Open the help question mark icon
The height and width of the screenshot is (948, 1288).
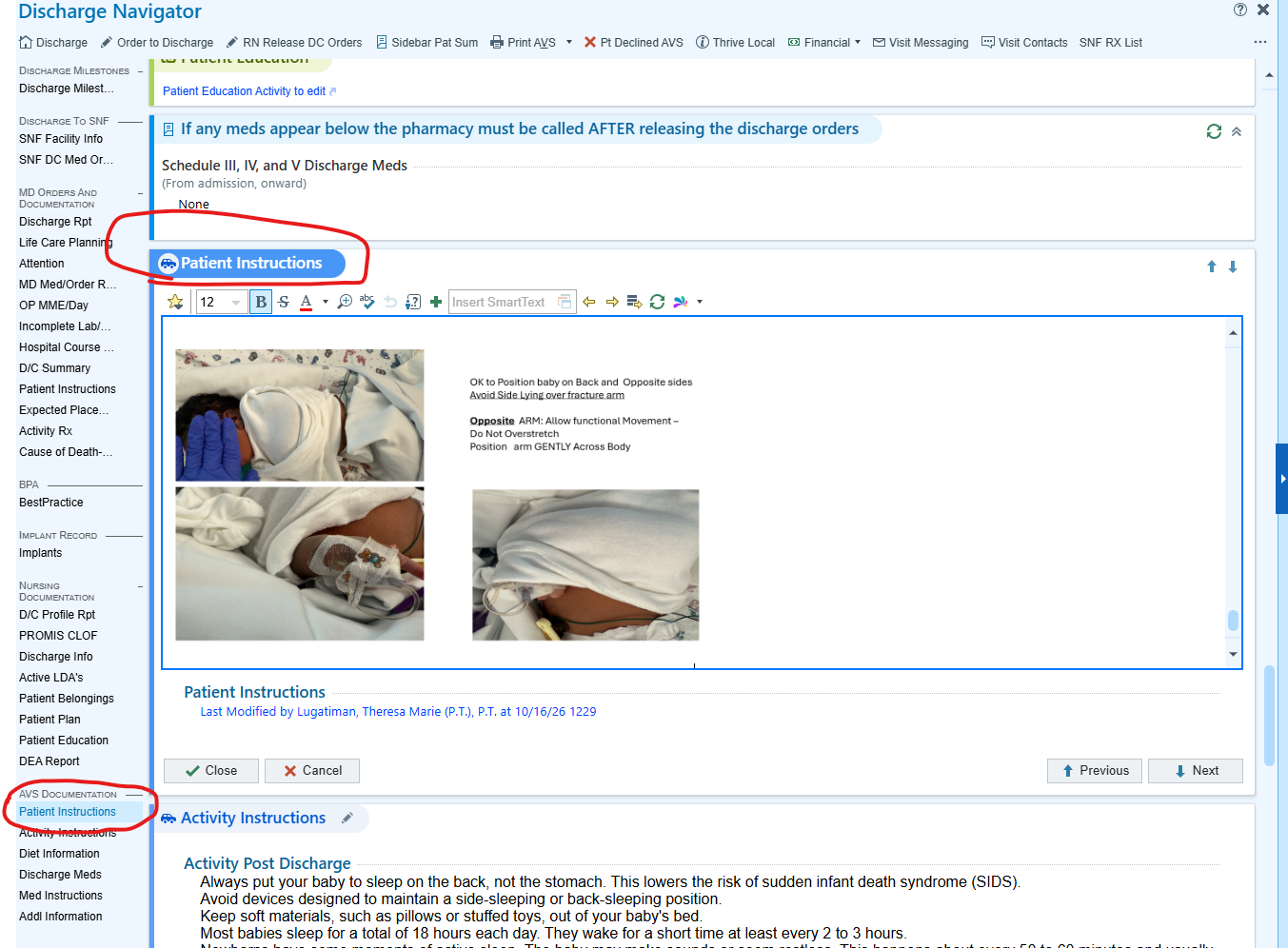coord(1240,10)
